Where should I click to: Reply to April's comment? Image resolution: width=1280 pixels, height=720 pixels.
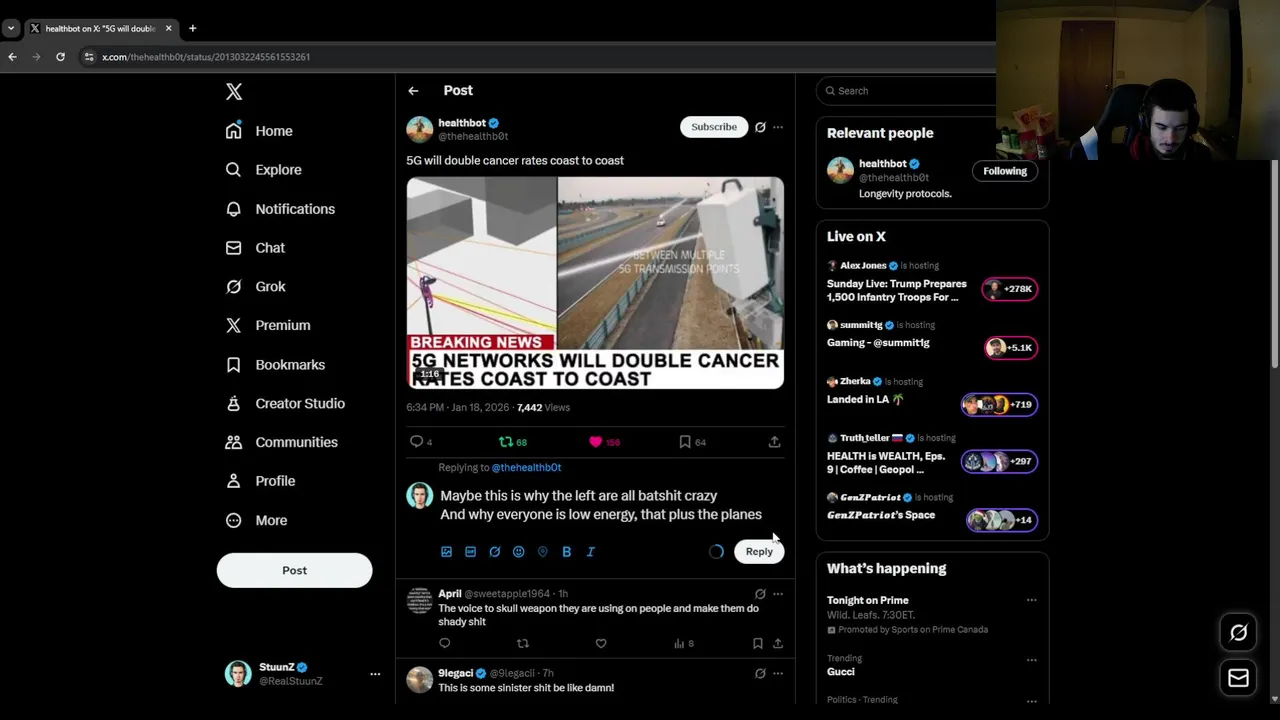(x=445, y=644)
